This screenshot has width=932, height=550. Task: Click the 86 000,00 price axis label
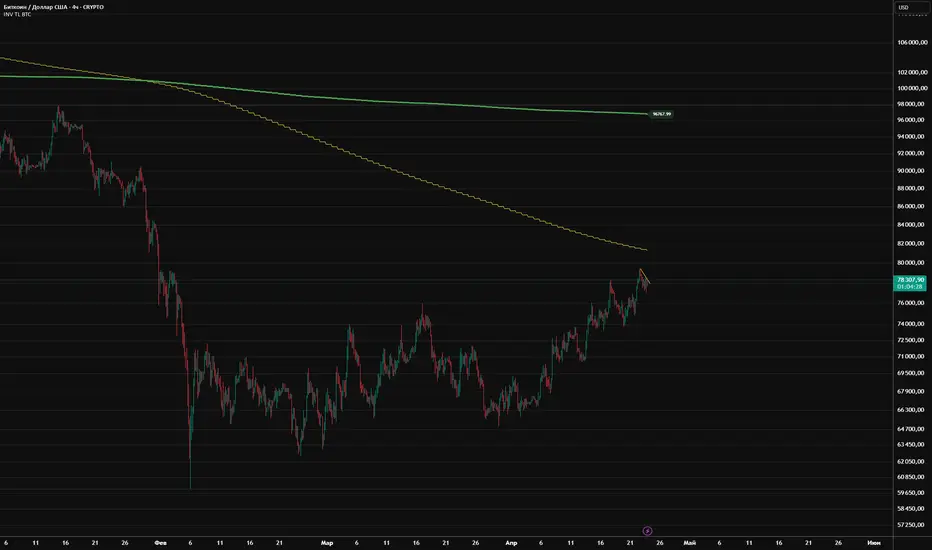912,206
